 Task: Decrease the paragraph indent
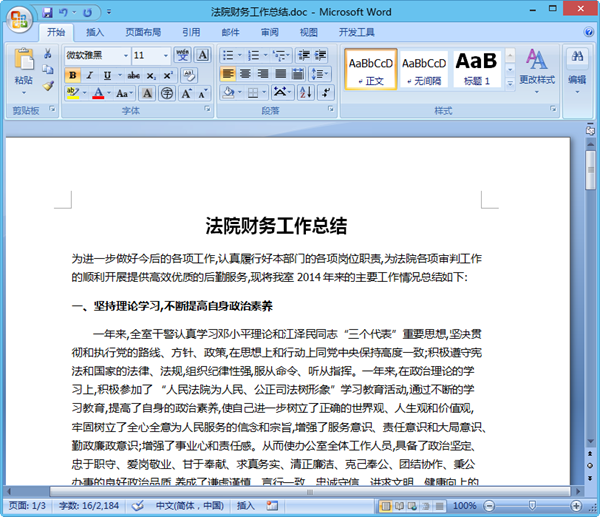[304, 55]
